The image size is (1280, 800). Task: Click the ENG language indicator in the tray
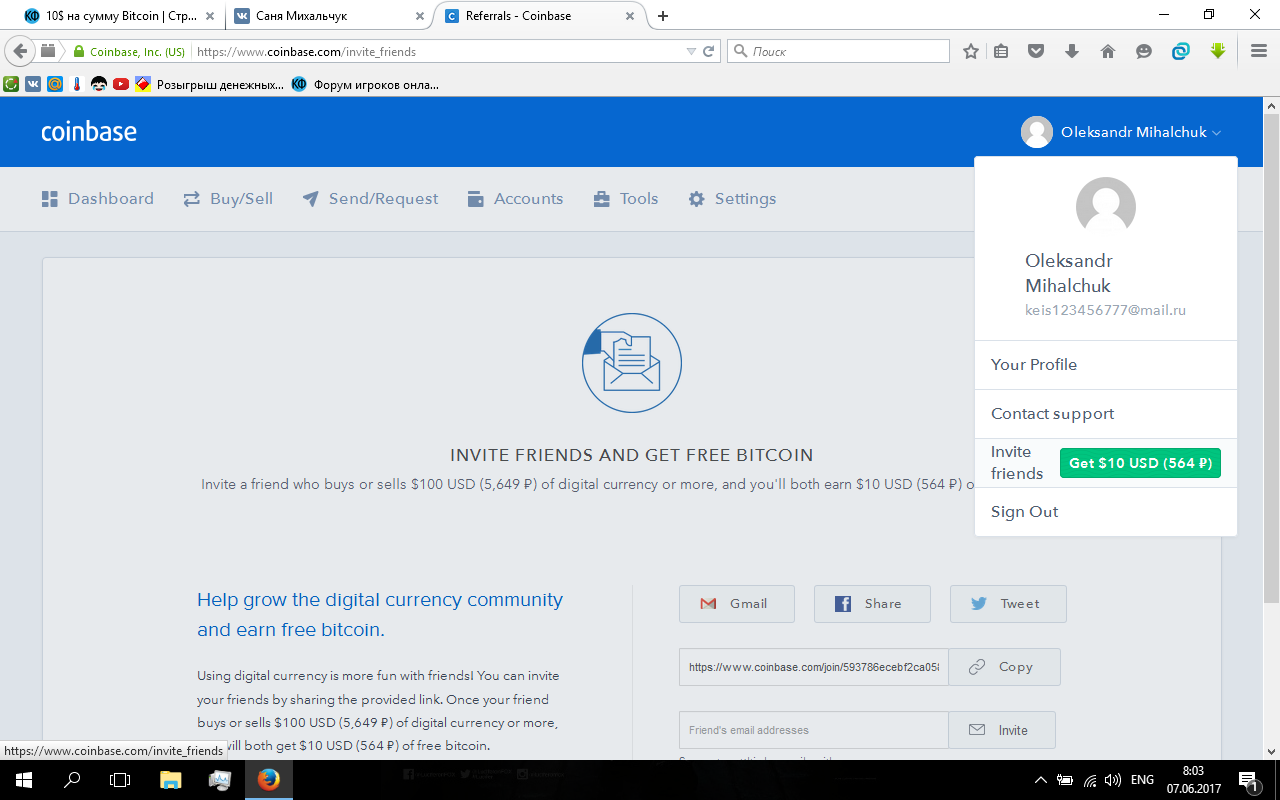(1142, 780)
